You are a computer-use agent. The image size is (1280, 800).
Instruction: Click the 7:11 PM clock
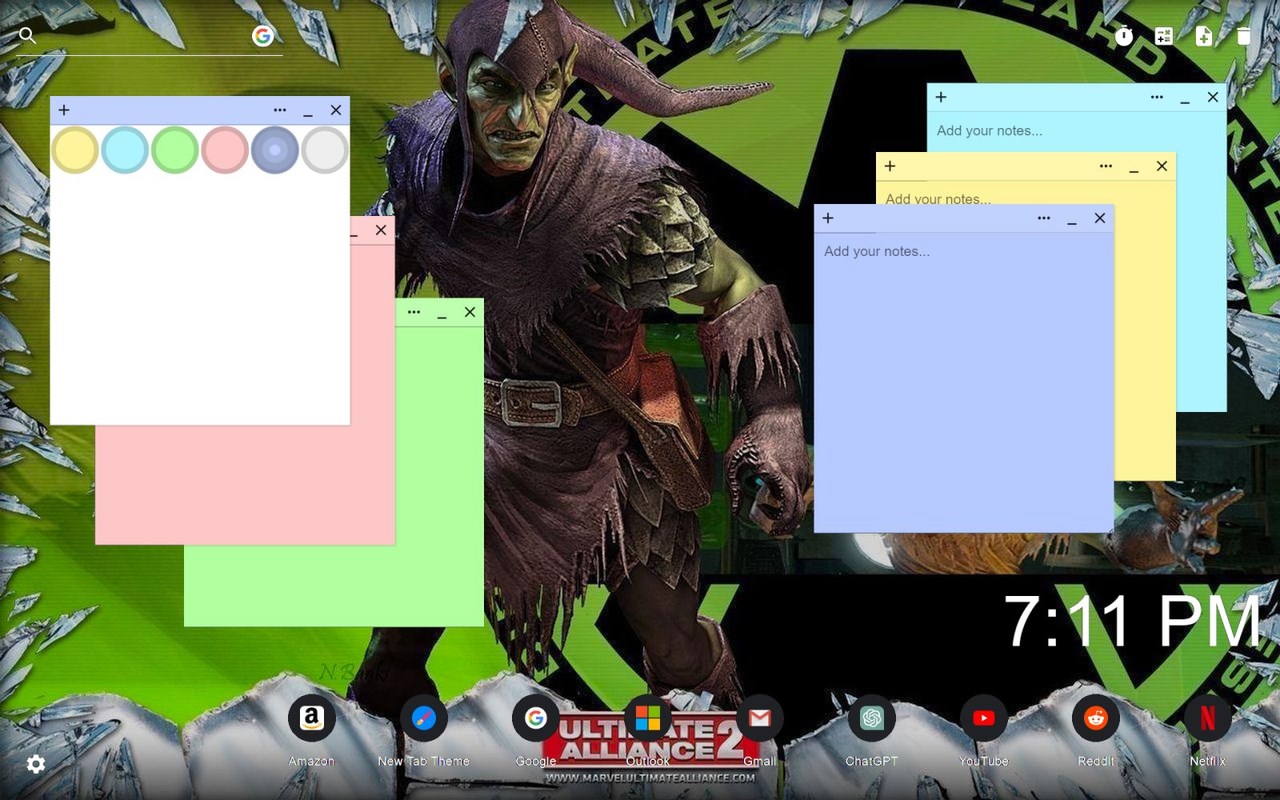point(1133,622)
